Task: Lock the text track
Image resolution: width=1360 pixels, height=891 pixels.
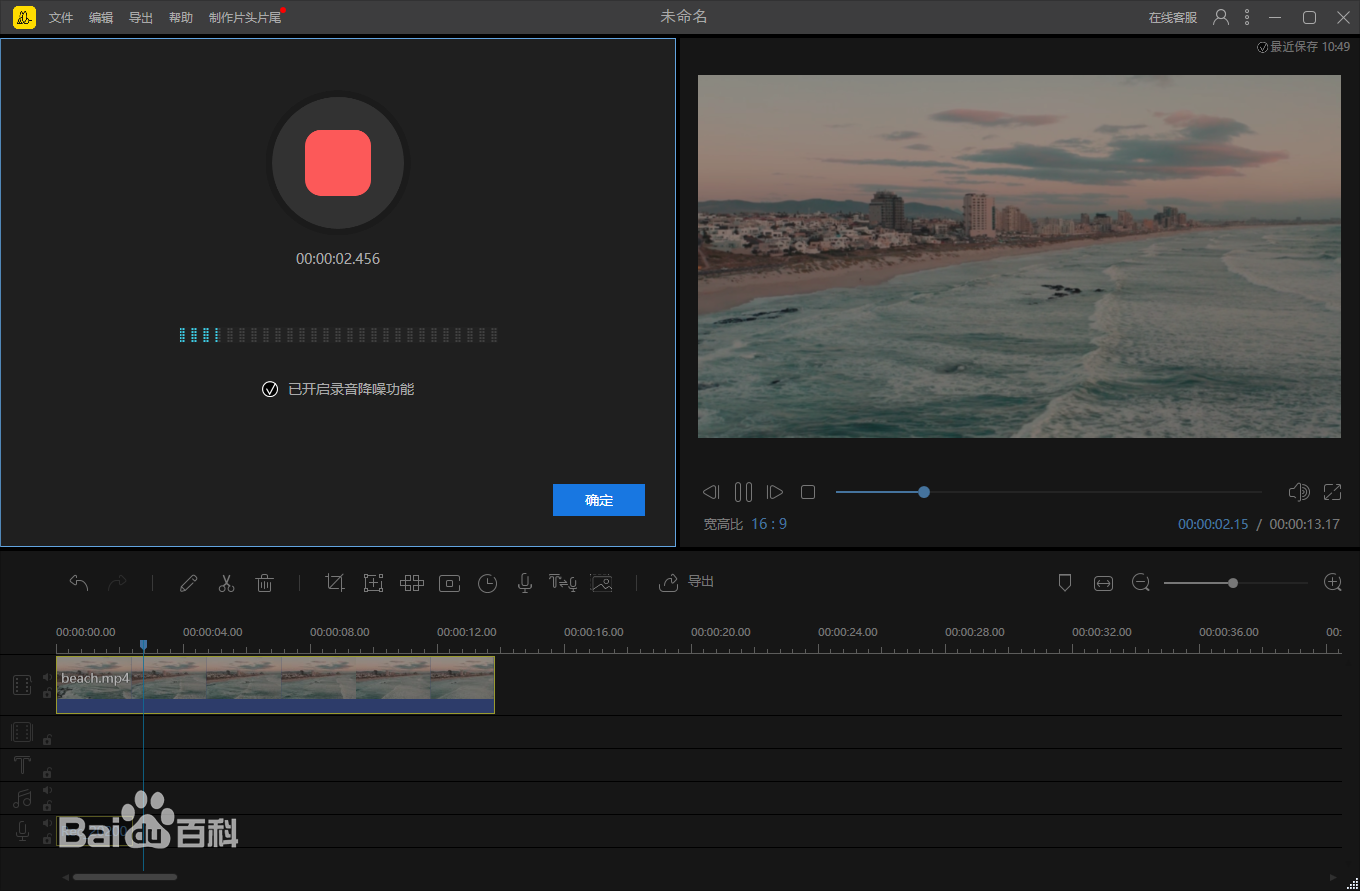Action: (47, 772)
